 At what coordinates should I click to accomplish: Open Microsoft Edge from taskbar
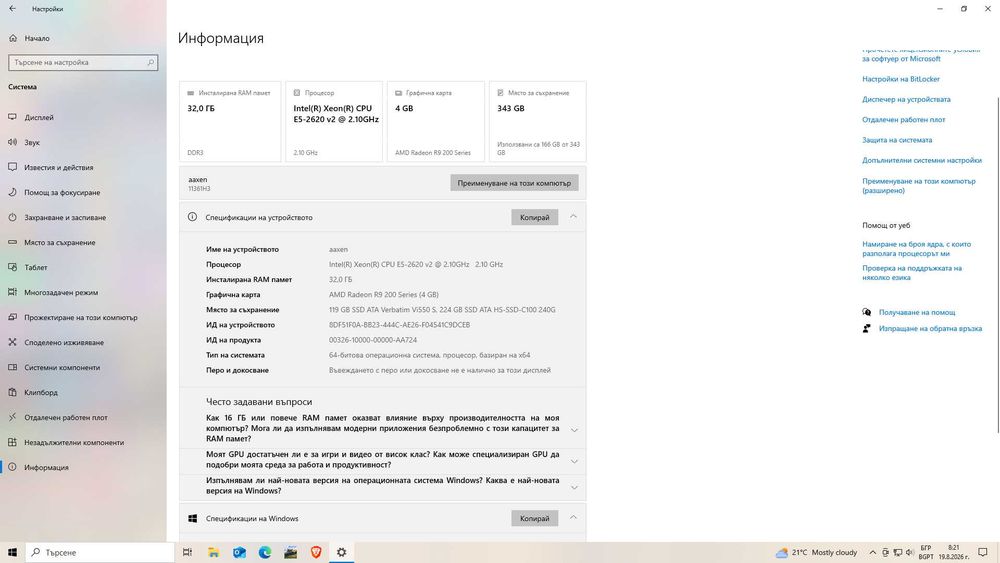(265, 552)
